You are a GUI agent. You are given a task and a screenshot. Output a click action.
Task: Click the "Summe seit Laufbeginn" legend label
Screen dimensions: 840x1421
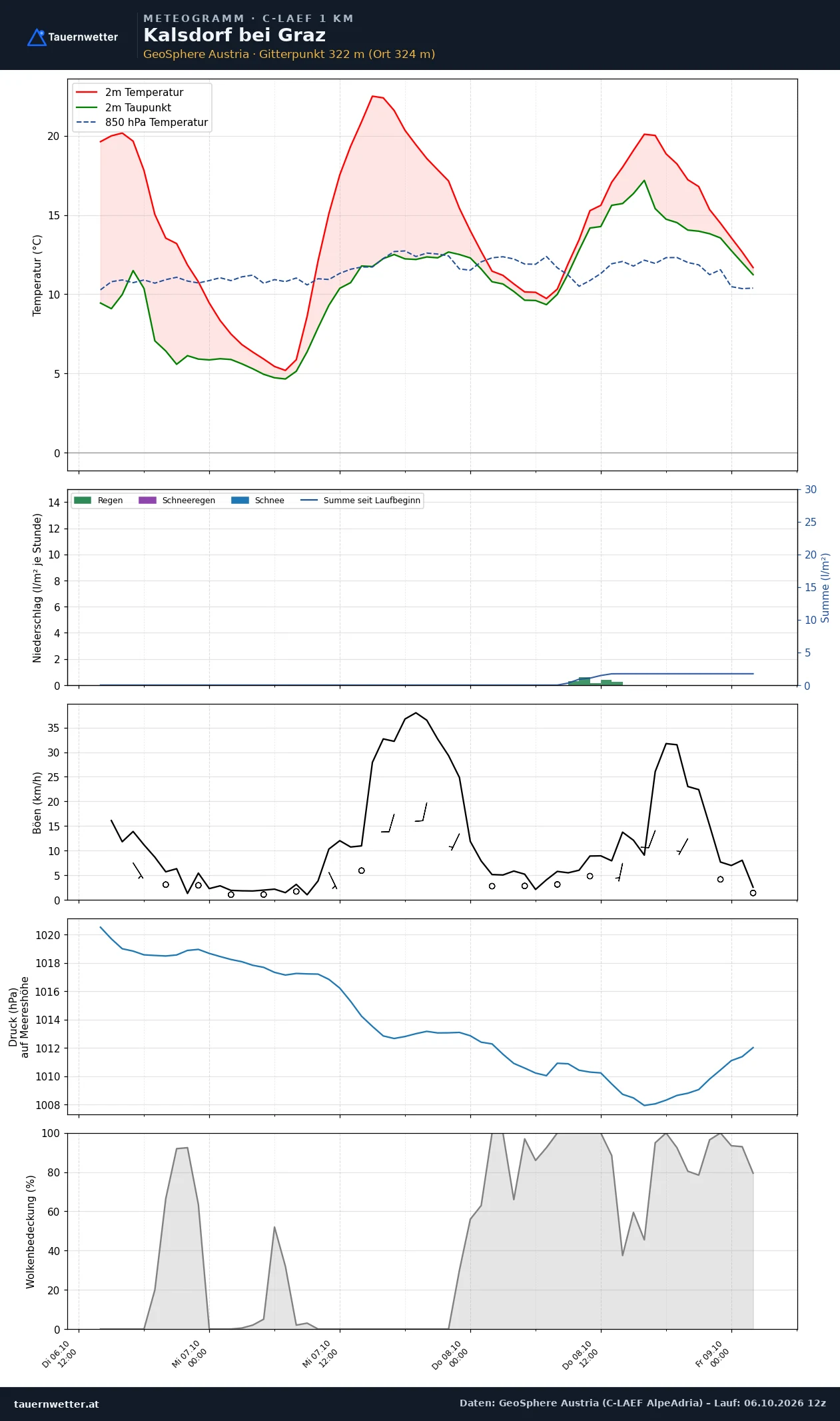coord(372,501)
